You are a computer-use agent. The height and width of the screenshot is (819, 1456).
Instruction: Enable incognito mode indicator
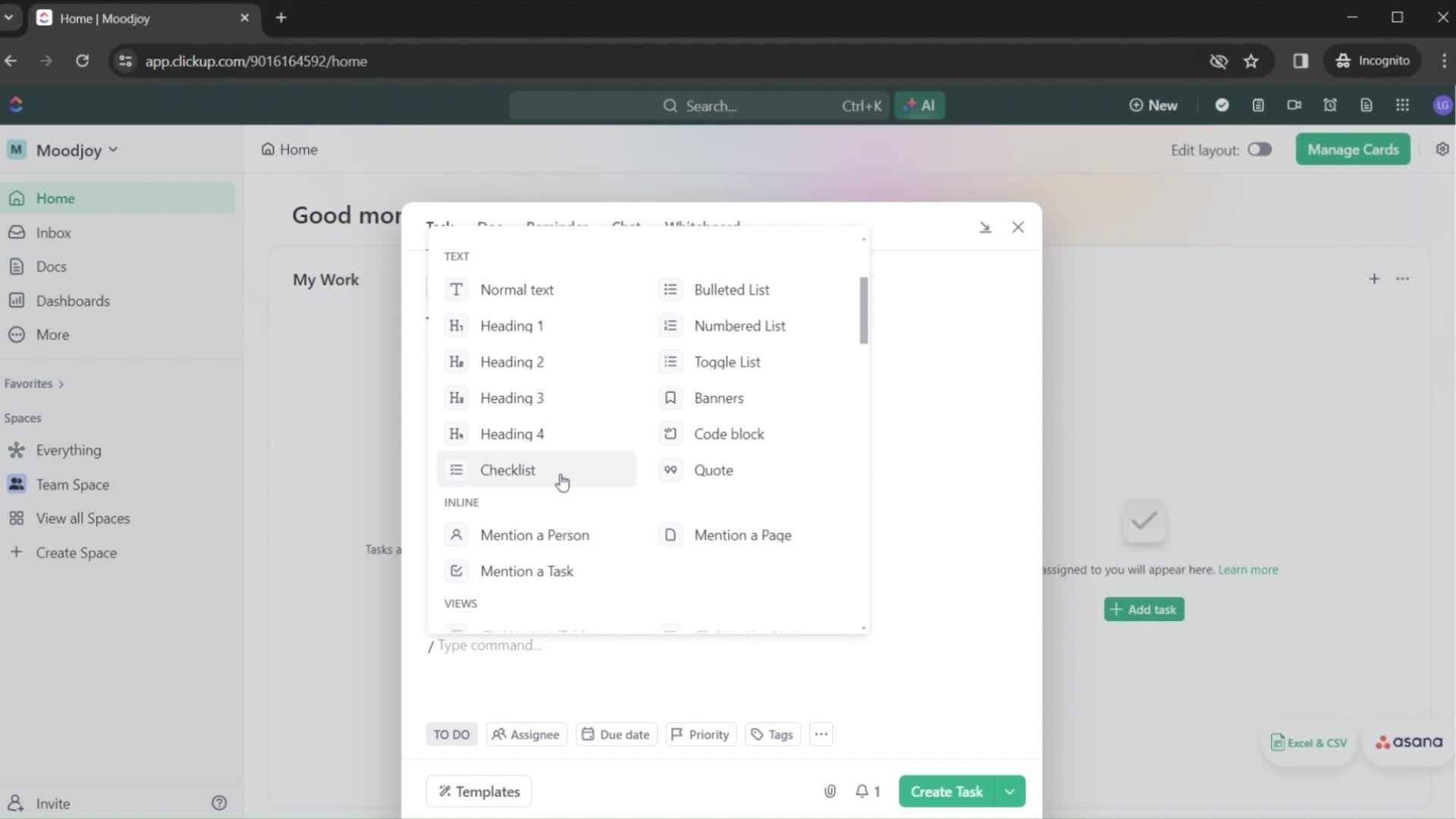[1375, 61]
